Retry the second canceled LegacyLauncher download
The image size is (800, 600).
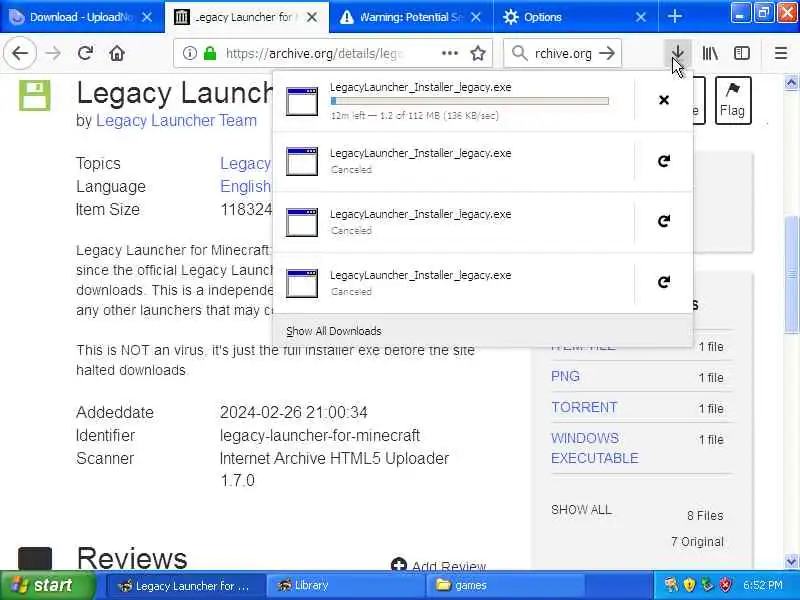coord(664,221)
